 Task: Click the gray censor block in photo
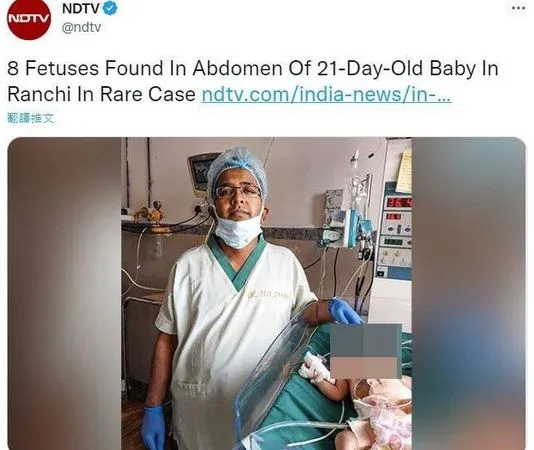point(366,341)
